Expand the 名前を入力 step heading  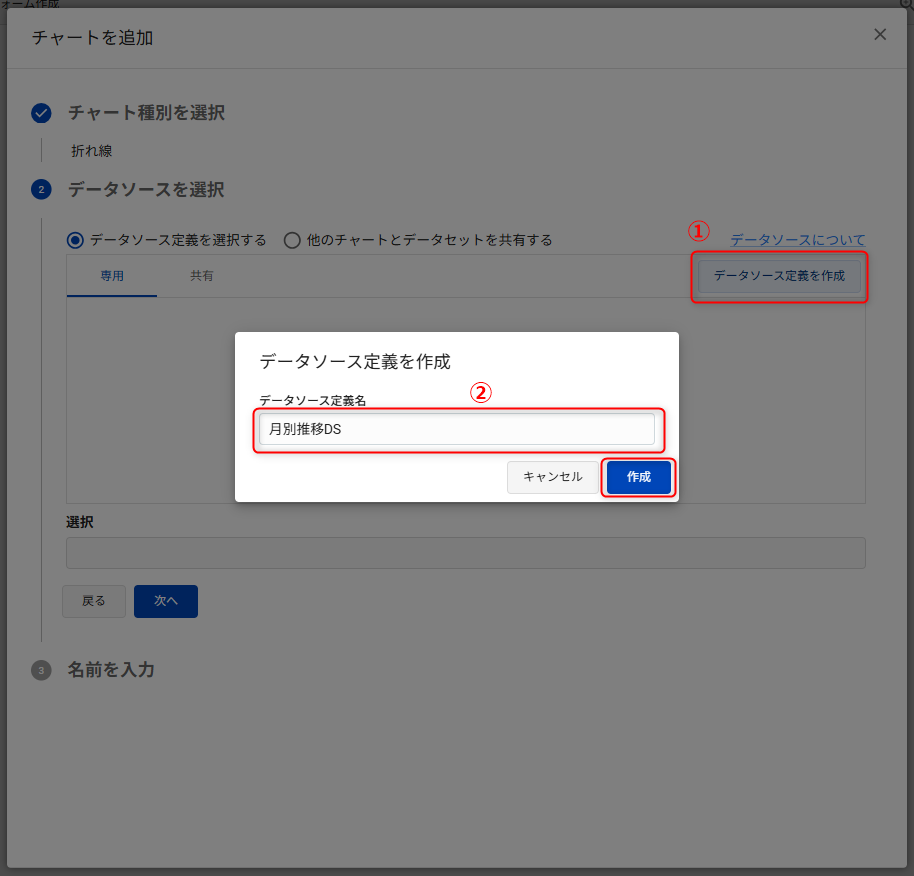pyautogui.click(x=111, y=670)
